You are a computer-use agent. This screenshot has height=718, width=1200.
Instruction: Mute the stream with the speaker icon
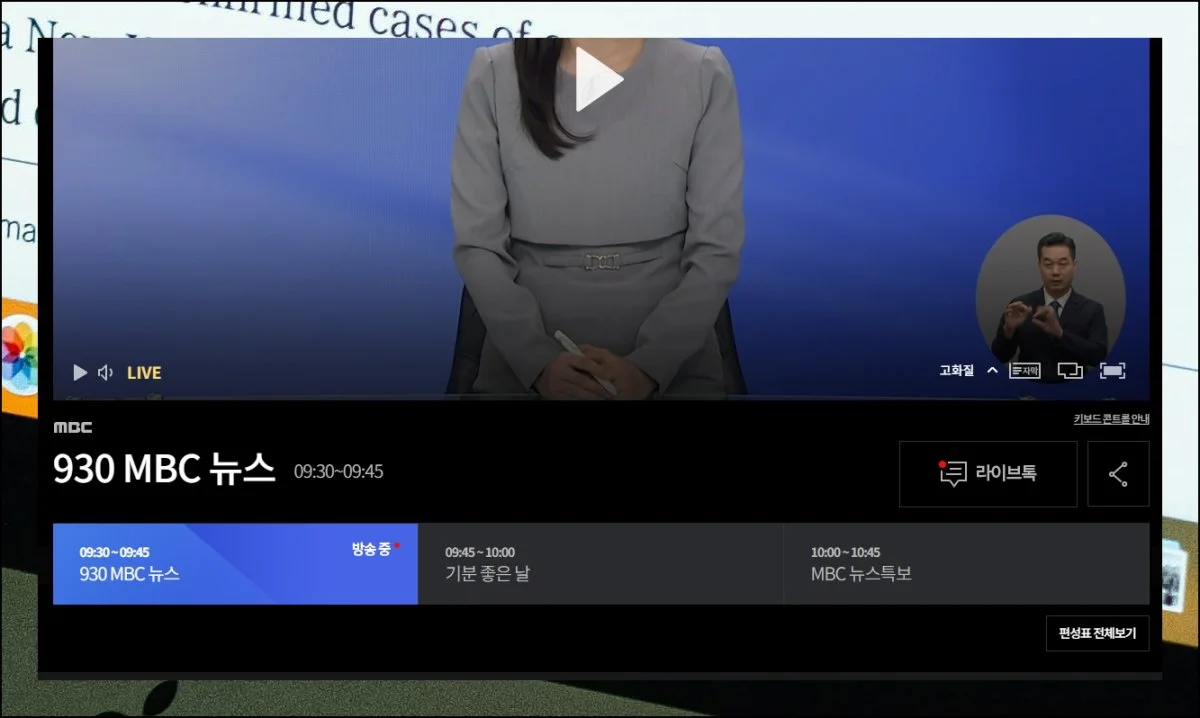(105, 373)
